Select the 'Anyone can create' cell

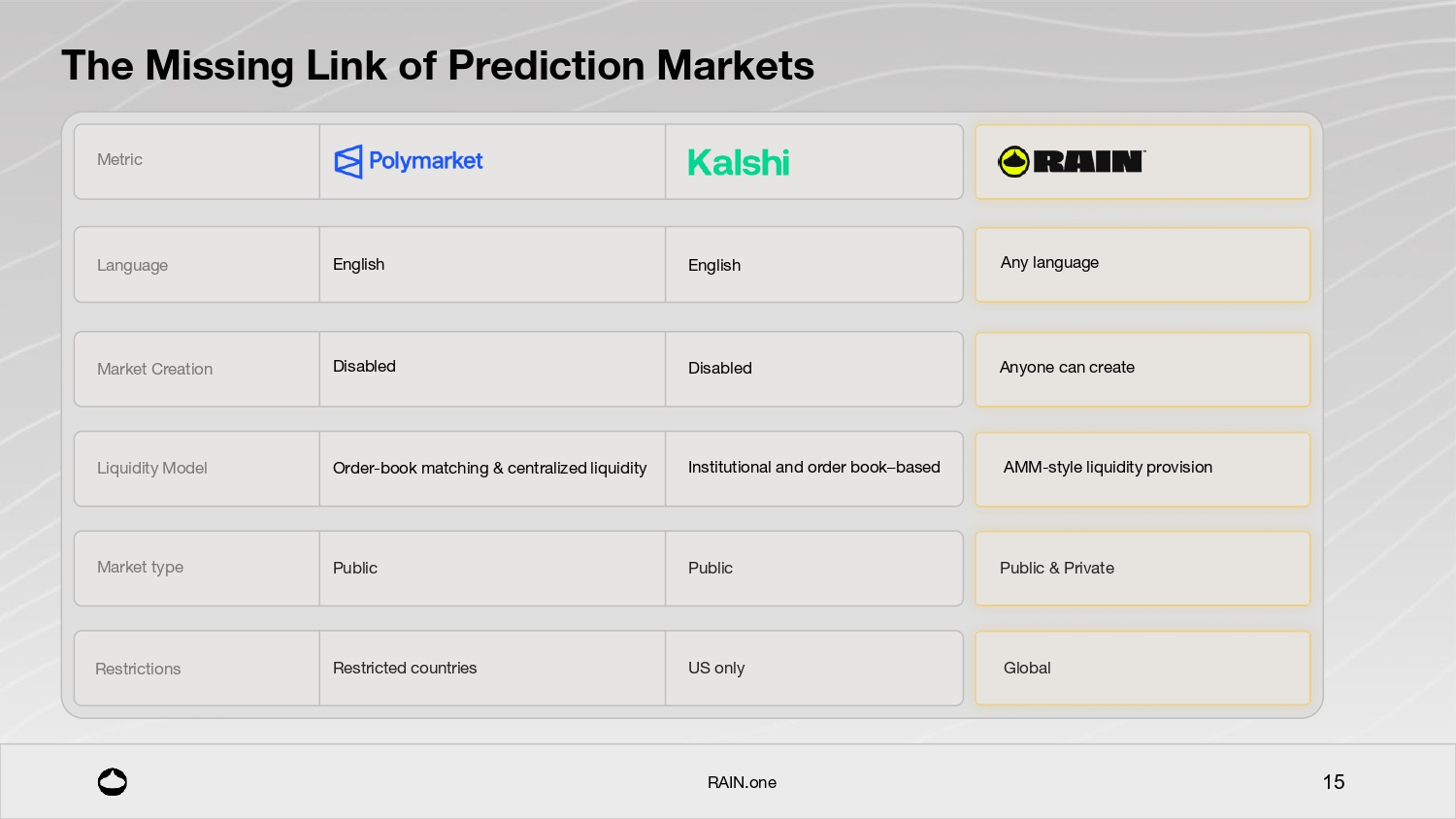click(x=1067, y=368)
